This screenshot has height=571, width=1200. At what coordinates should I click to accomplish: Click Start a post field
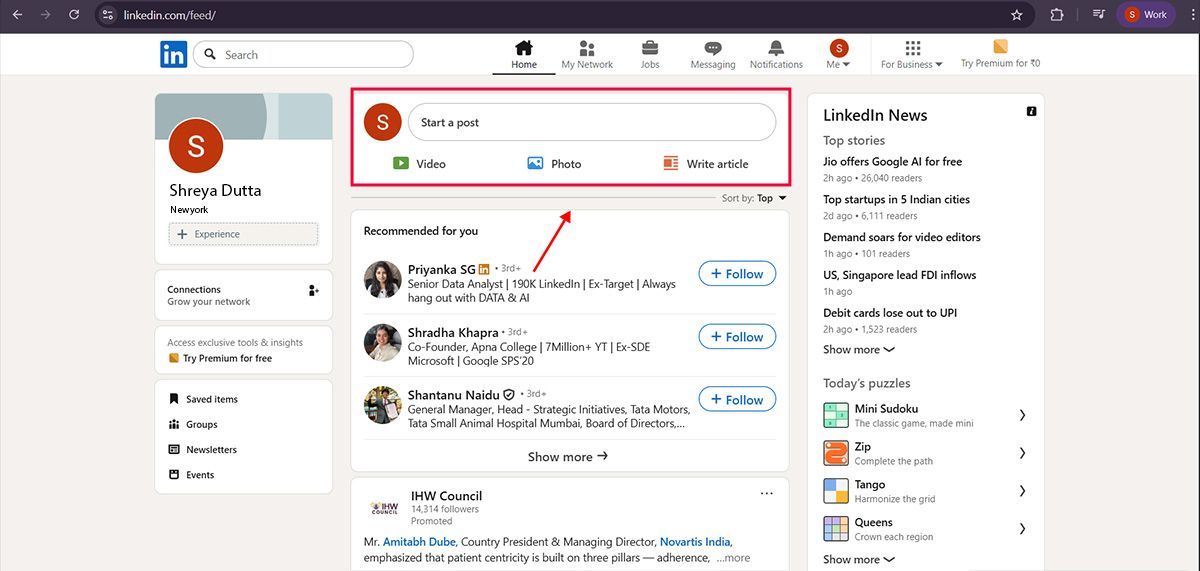point(592,122)
